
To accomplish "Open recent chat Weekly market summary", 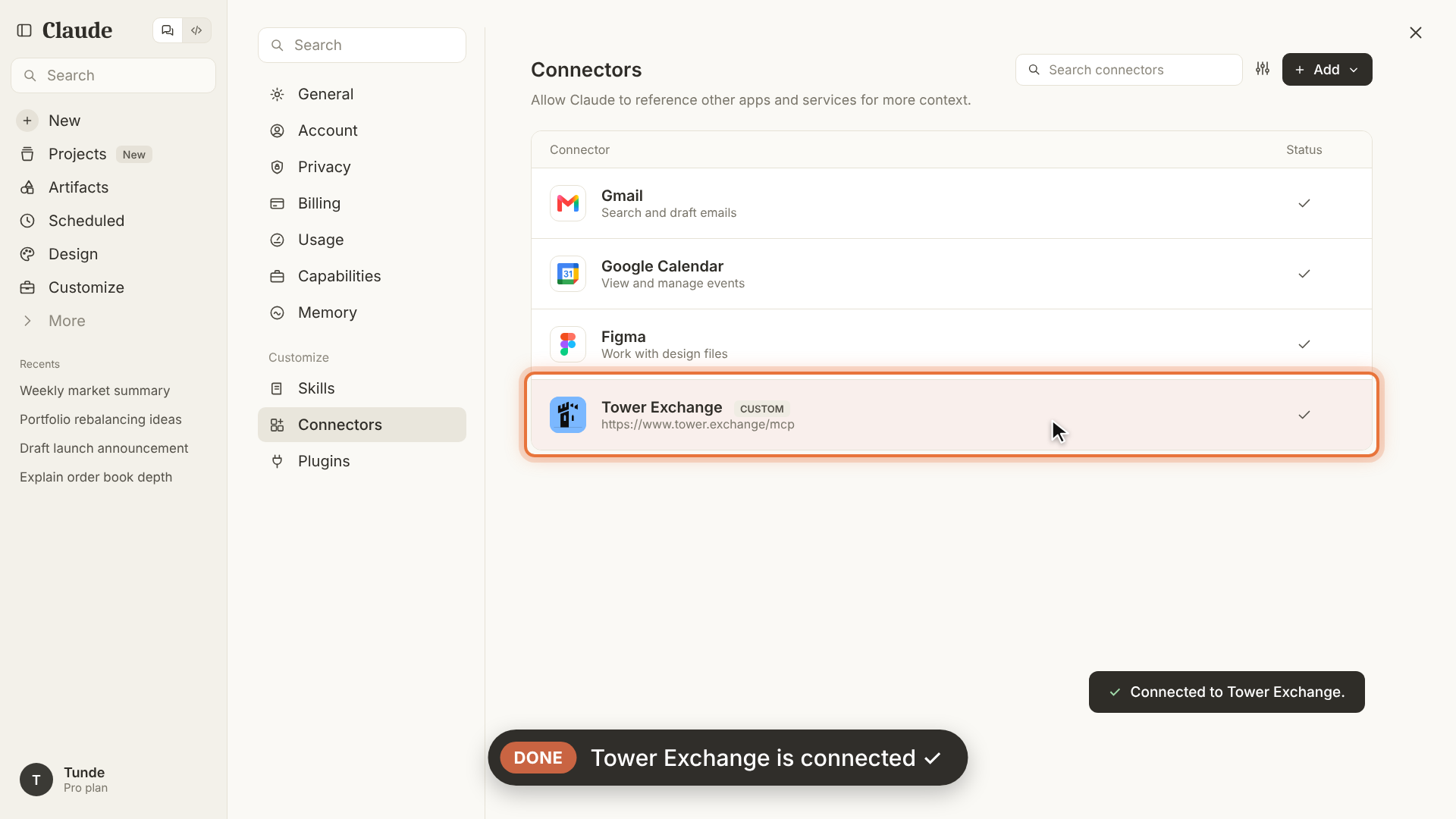I will tap(95, 391).
